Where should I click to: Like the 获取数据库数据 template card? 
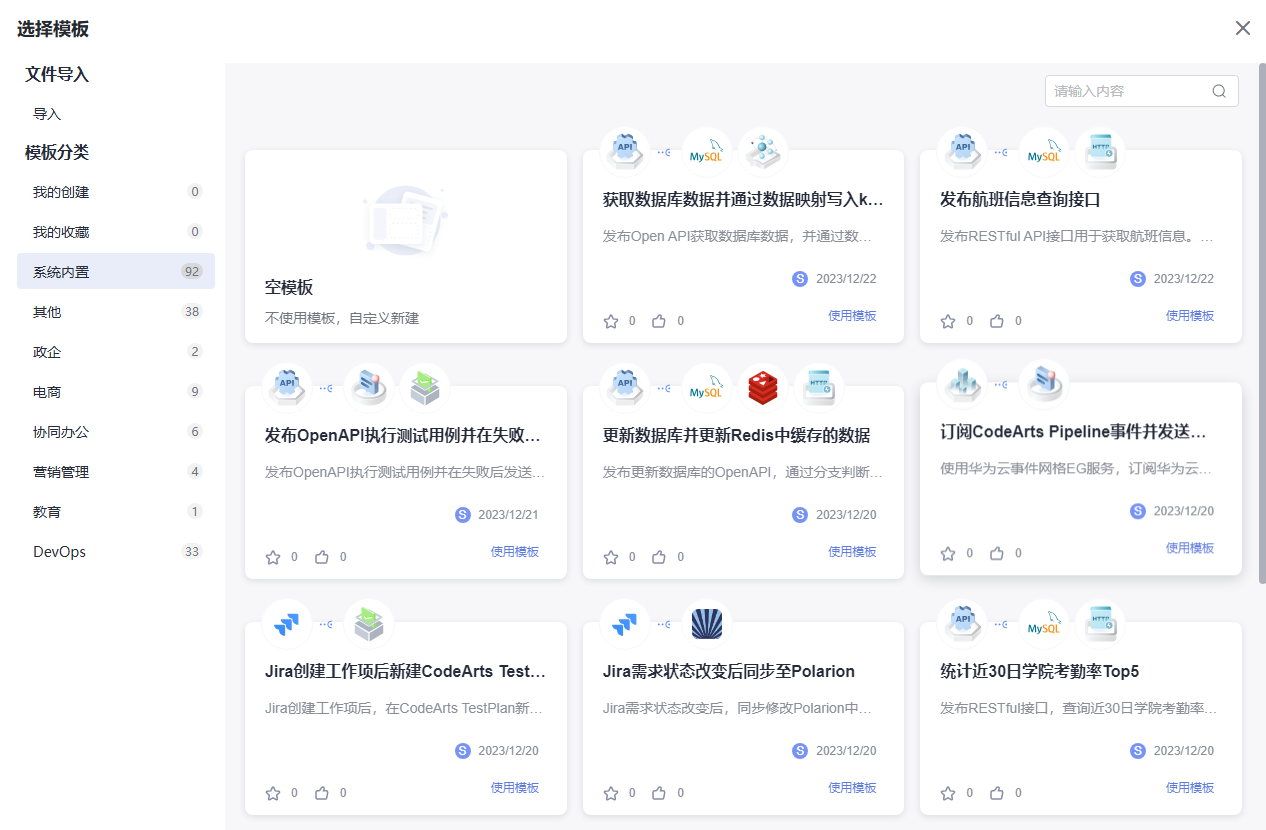(659, 321)
